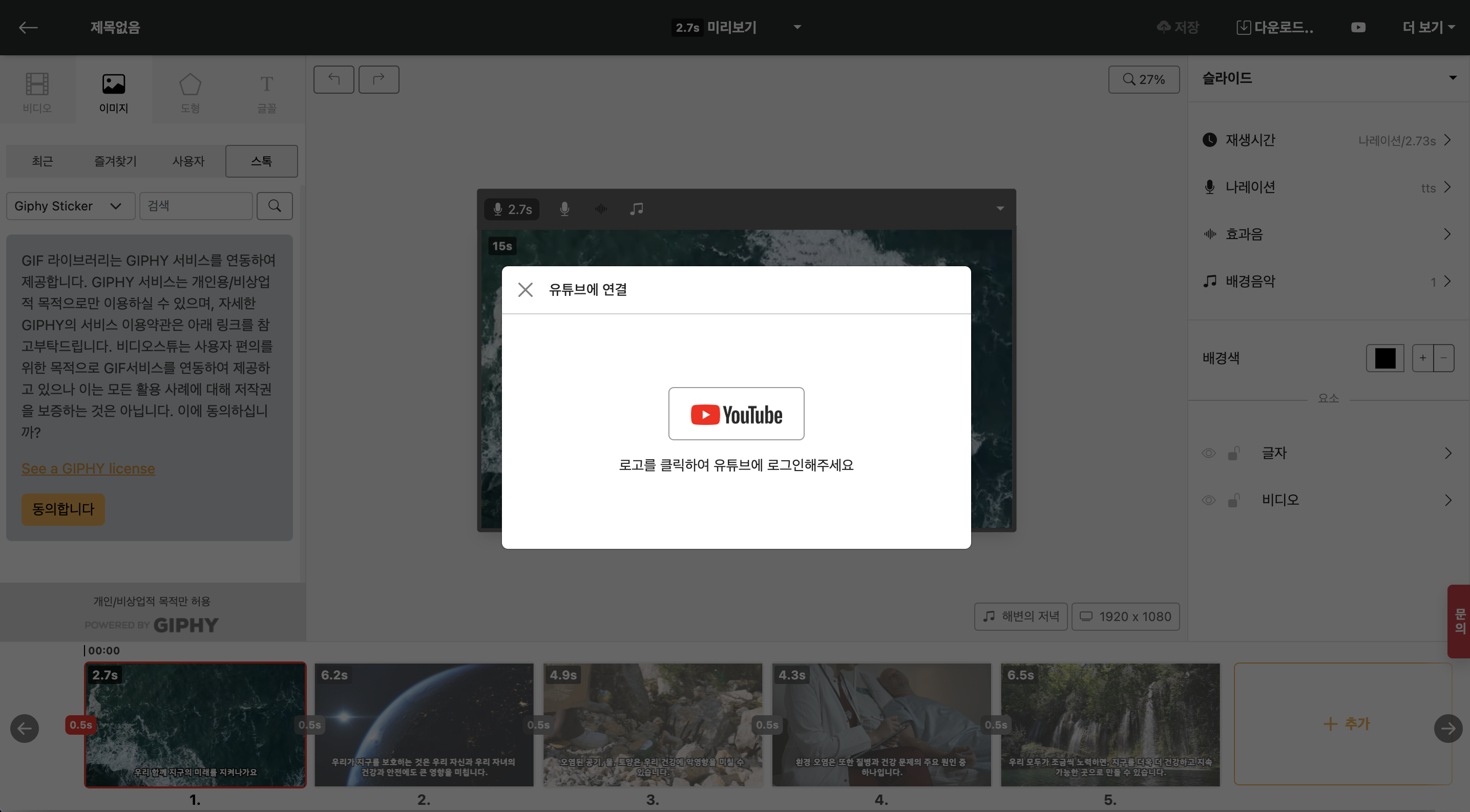The height and width of the screenshot is (812, 1470).
Task: Open the 재생시간 settings row
Action: click(1329, 140)
